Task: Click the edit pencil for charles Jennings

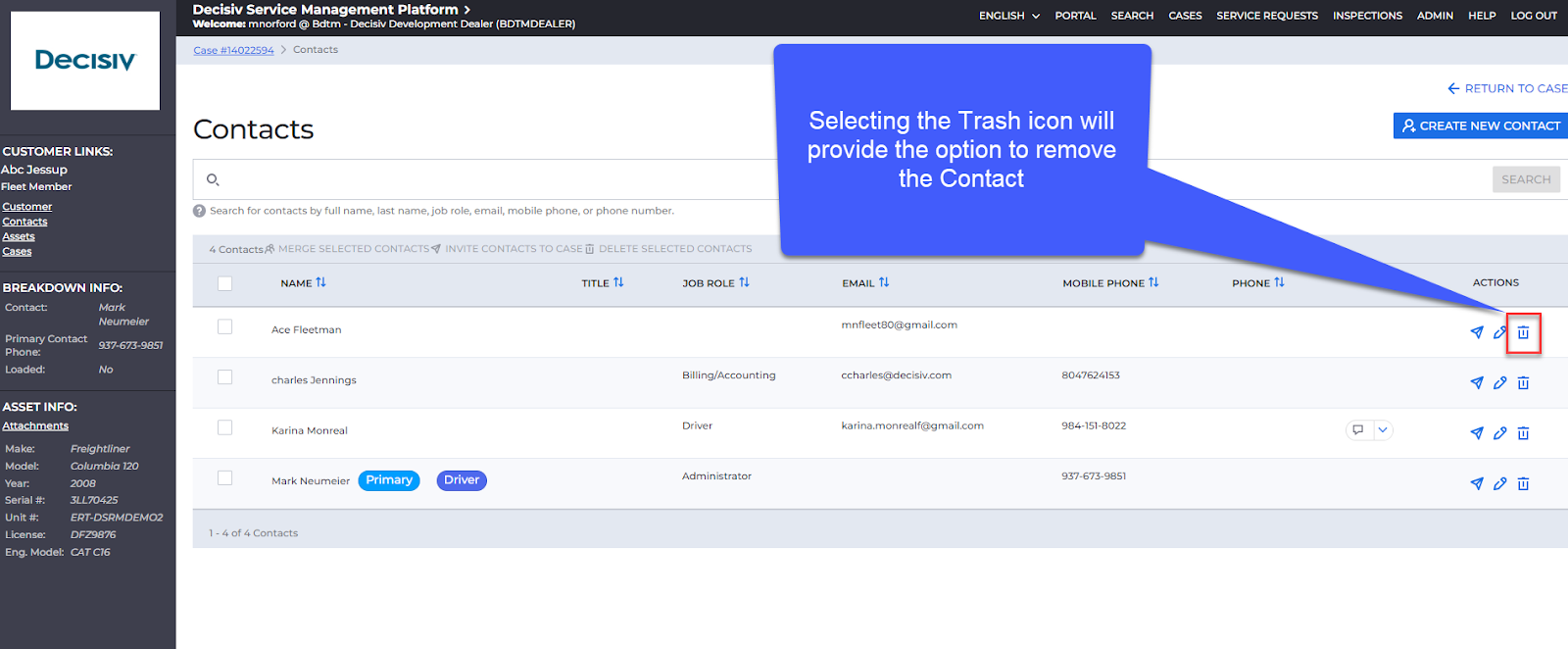Action: coord(1499,383)
